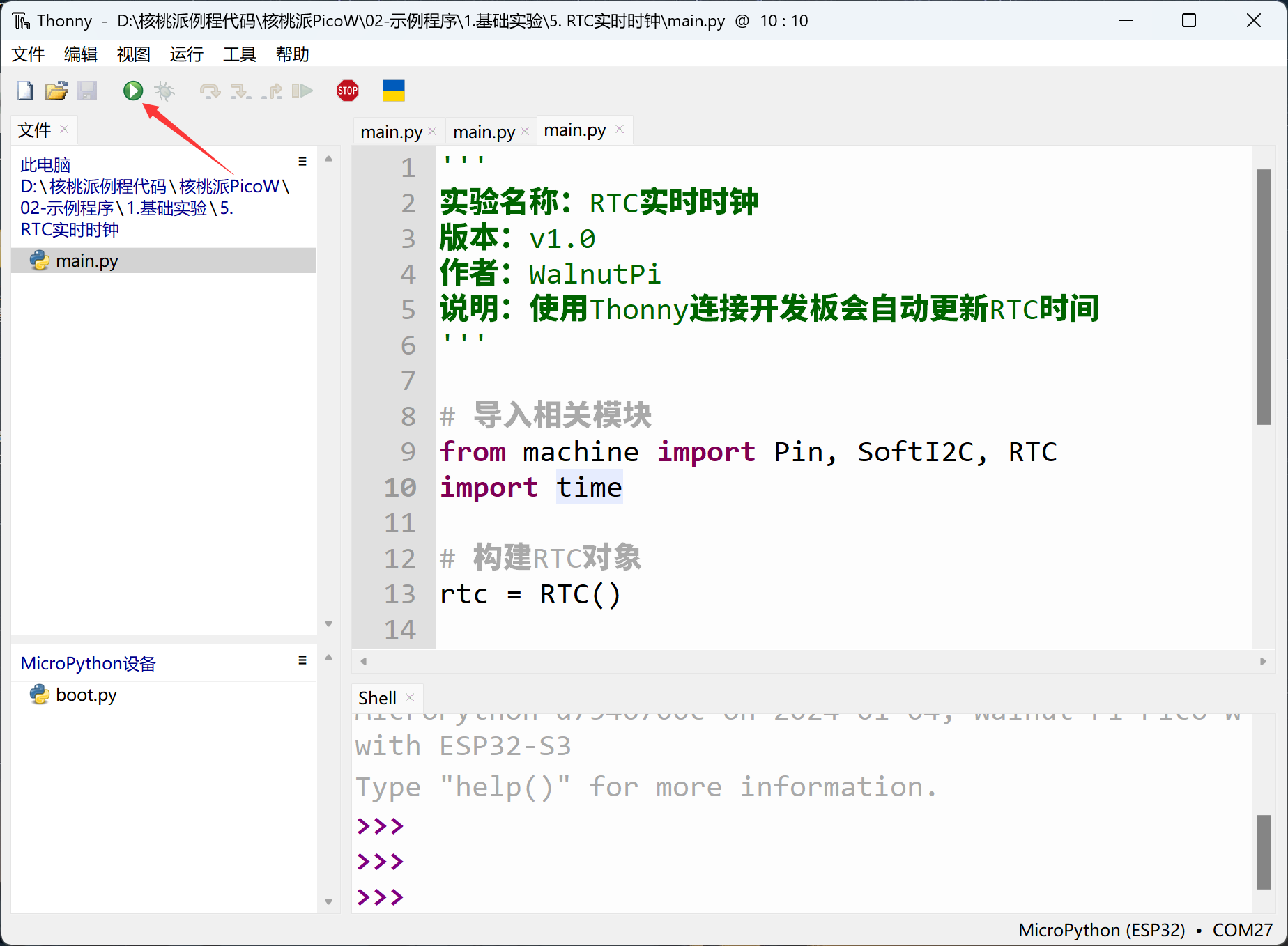Click the Save file icon
Screen dimensions: 1288x946
pyautogui.click(x=87, y=91)
